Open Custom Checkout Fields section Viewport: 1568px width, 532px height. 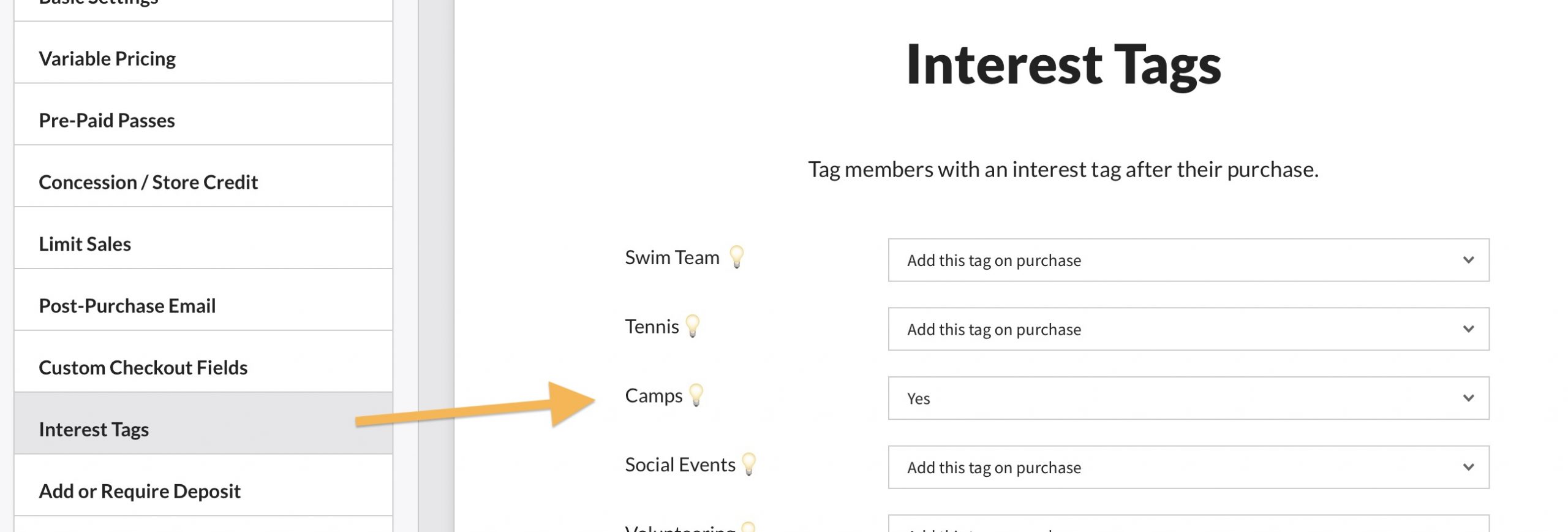click(x=143, y=368)
